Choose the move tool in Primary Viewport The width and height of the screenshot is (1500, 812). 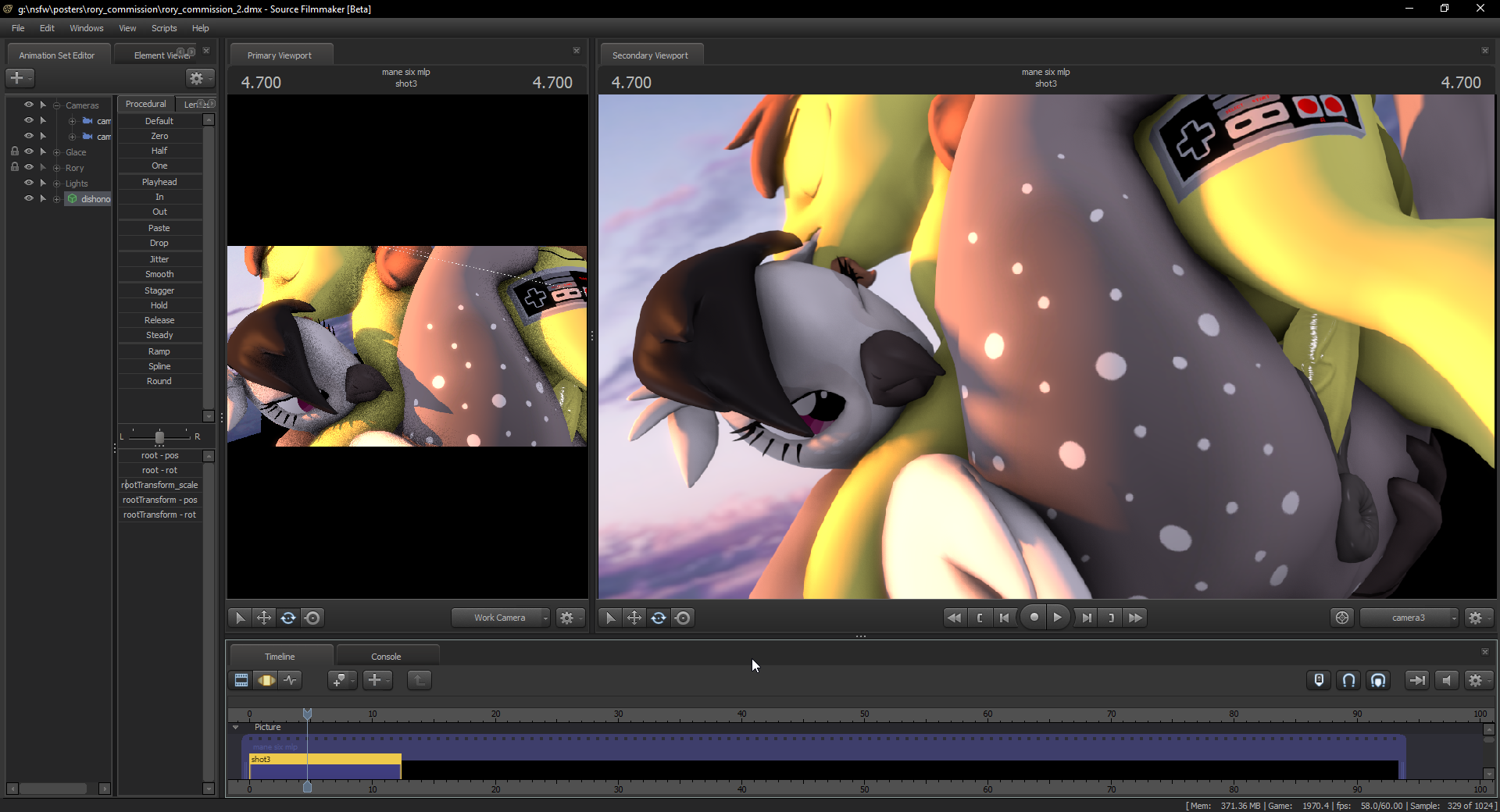264,618
